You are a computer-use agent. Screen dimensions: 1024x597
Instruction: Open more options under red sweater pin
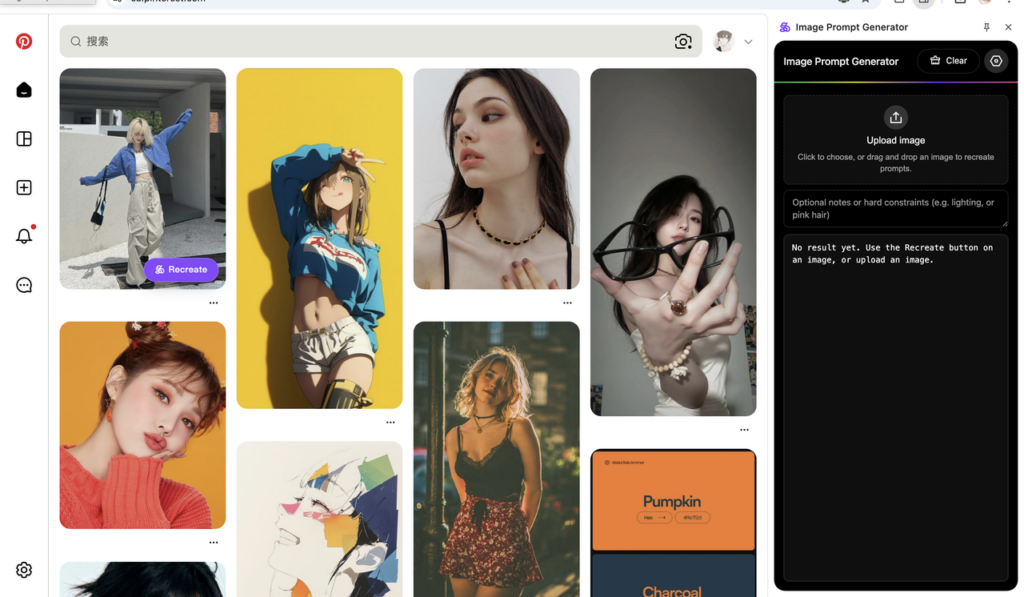pyautogui.click(x=214, y=543)
